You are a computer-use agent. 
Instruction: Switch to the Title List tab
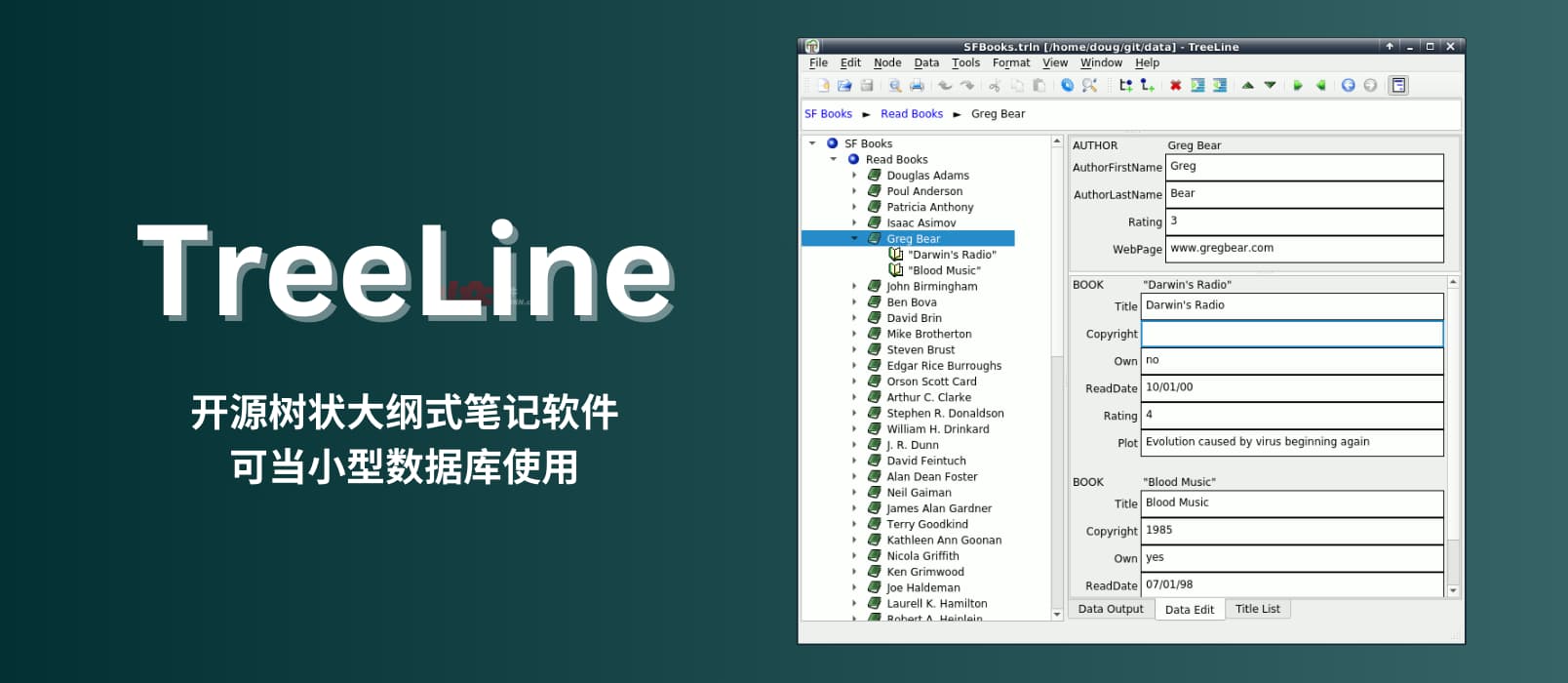point(1257,609)
